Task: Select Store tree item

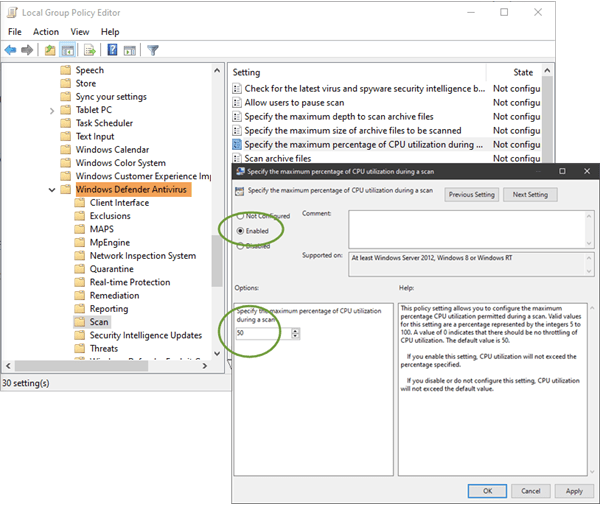Action: (x=86, y=83)
